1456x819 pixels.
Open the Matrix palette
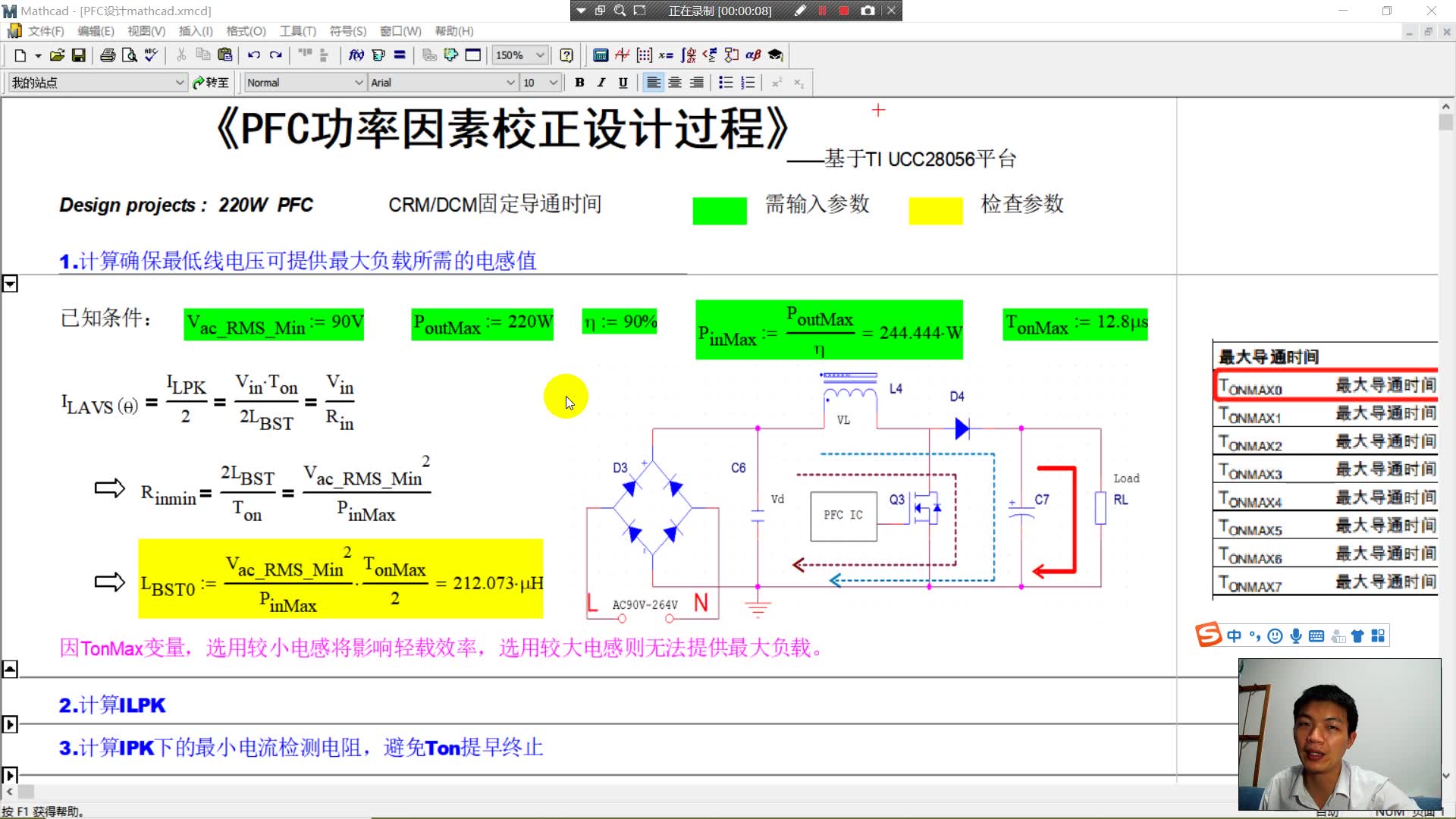coord(644,55)
